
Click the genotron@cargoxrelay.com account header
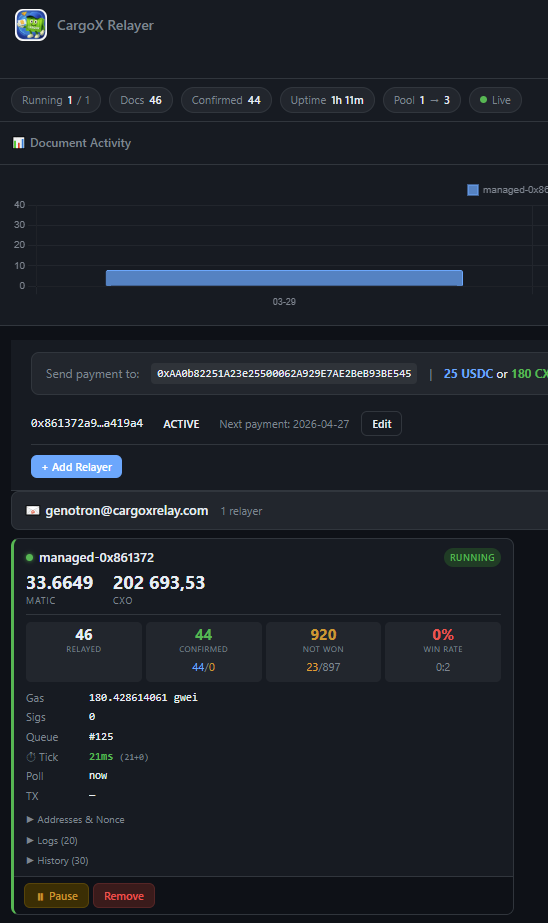point(280,511)
